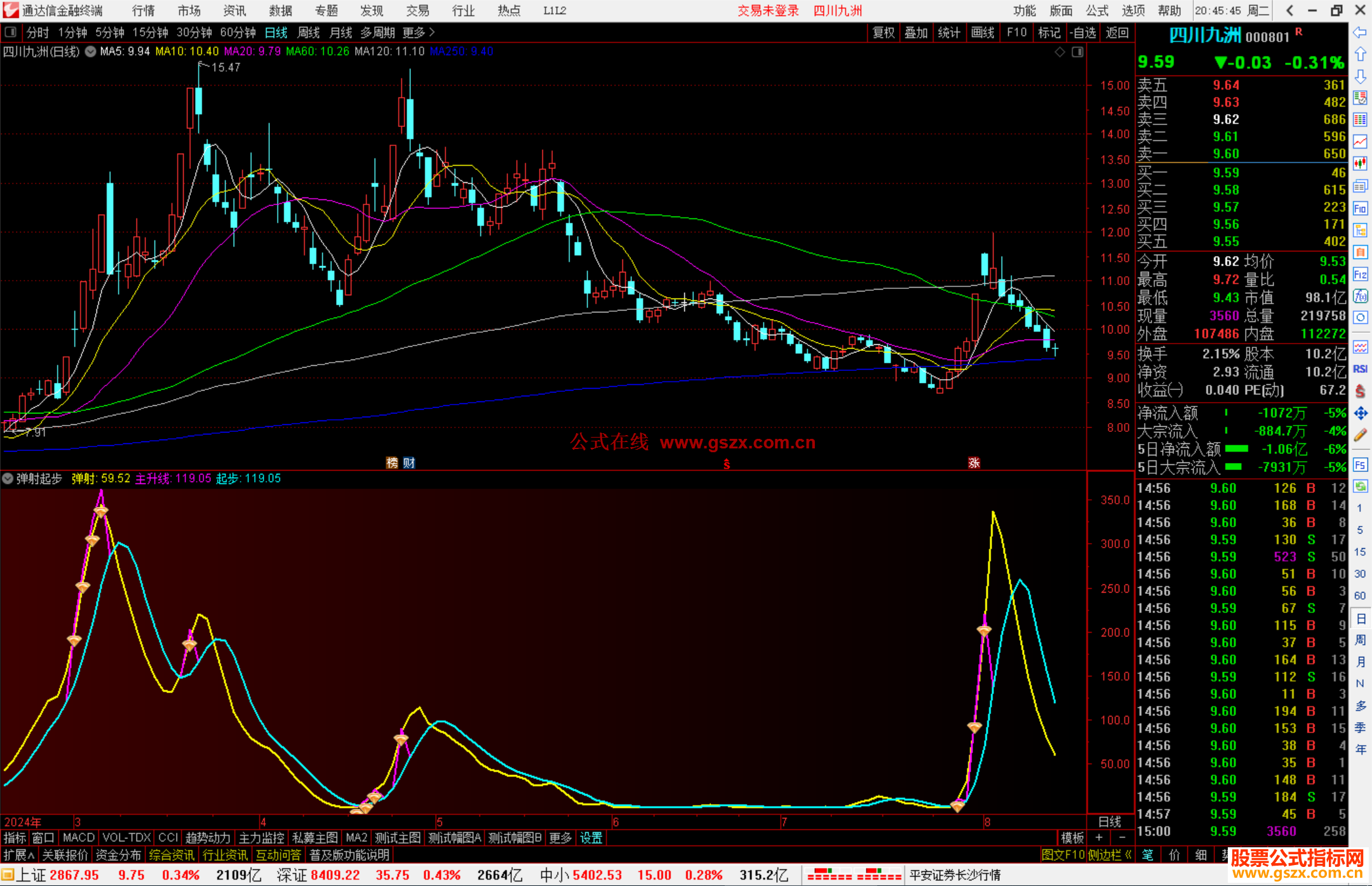
Task: Click the 复权 button
Action: point(884,32)
